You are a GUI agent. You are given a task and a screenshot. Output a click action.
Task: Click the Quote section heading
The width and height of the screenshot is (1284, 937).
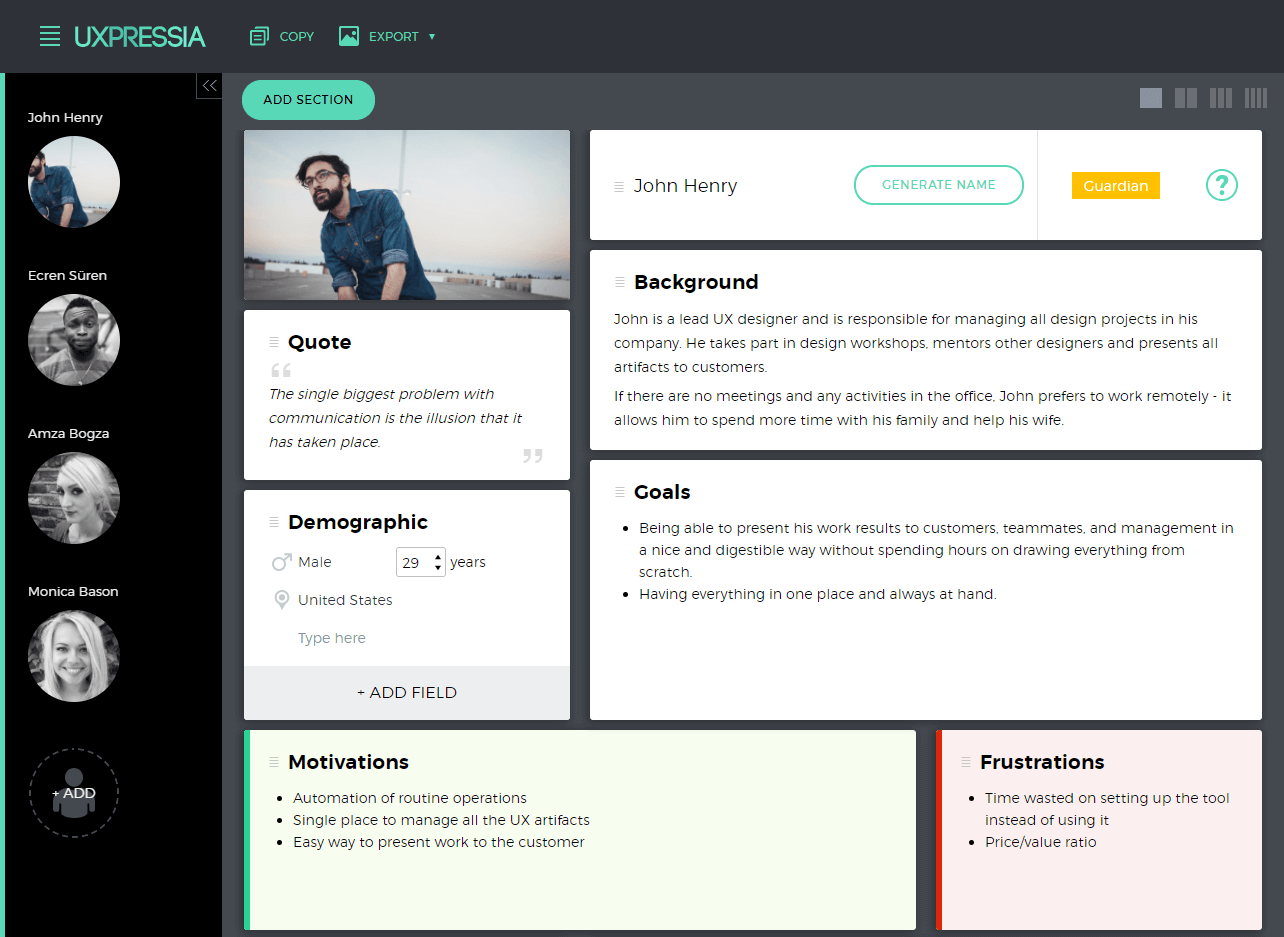click(320, 342)
